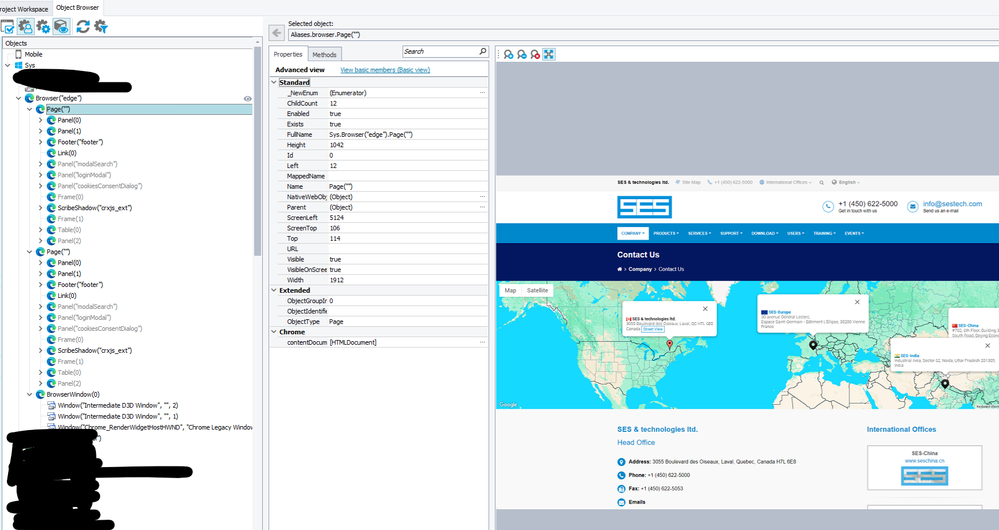Click the red magnifier icon in preview toolbar
This screenshot has width=999, height=530.
535,54
